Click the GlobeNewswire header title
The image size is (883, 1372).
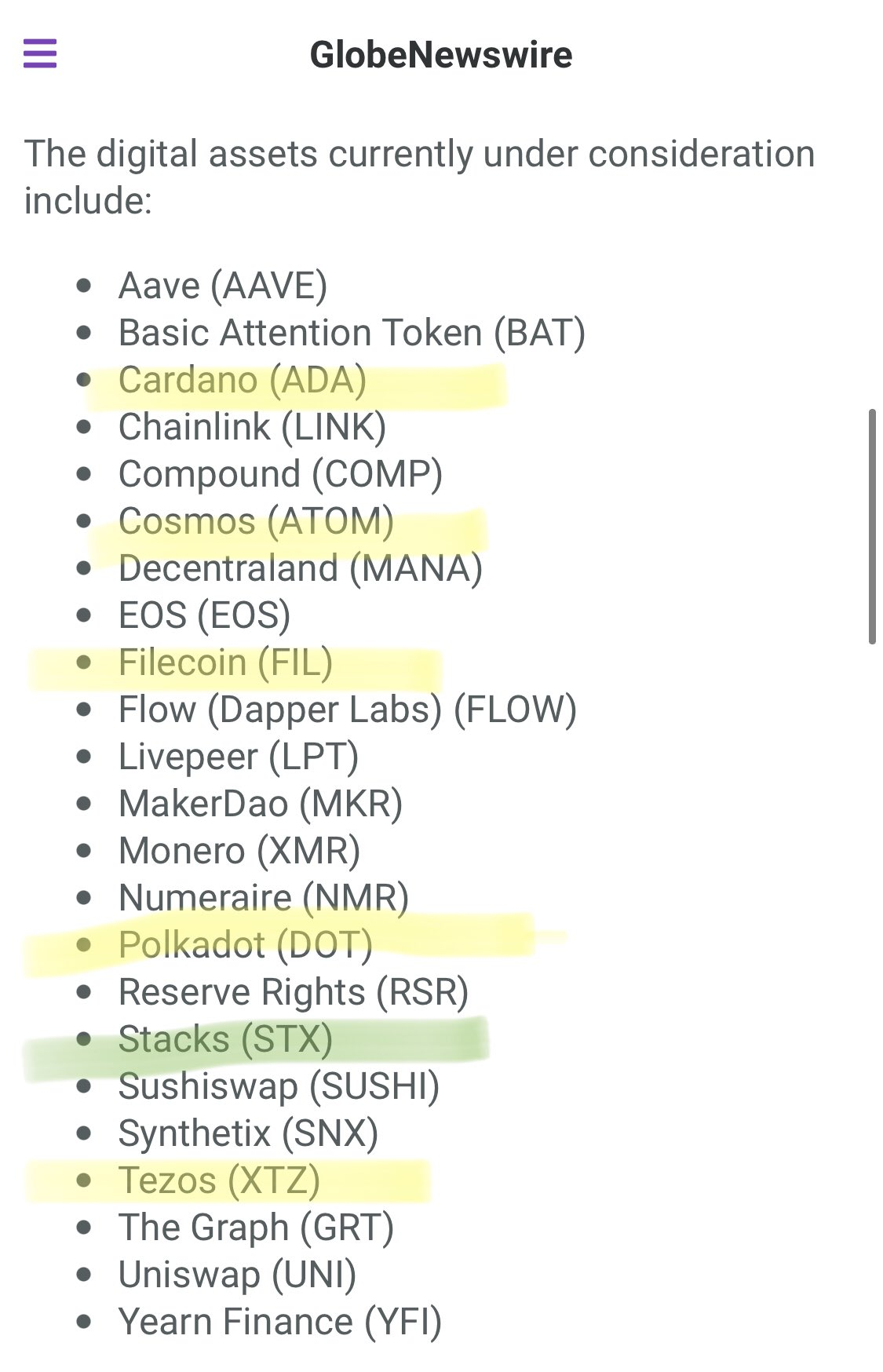(x=441, y=55)
